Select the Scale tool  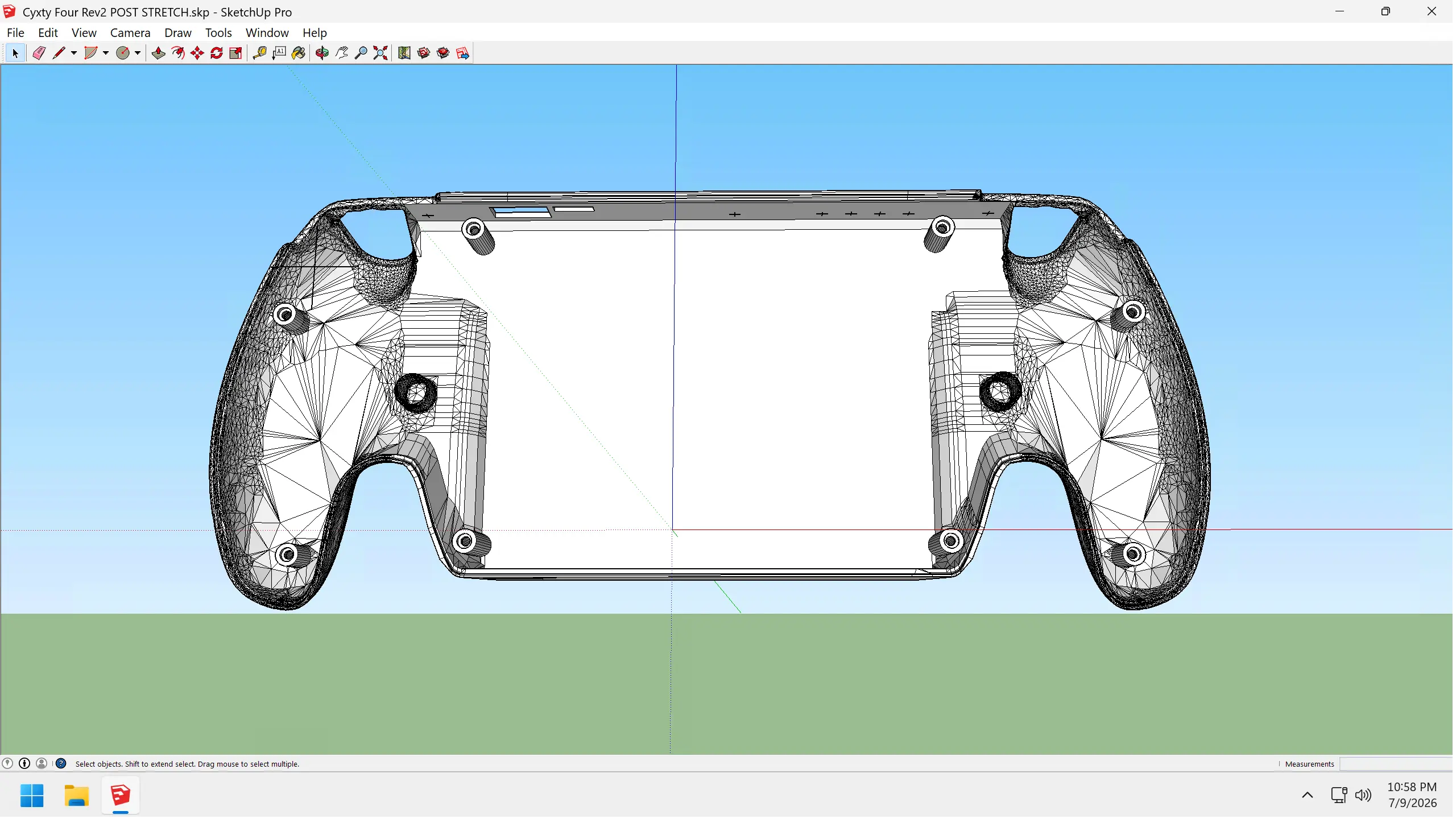[236, 53]
